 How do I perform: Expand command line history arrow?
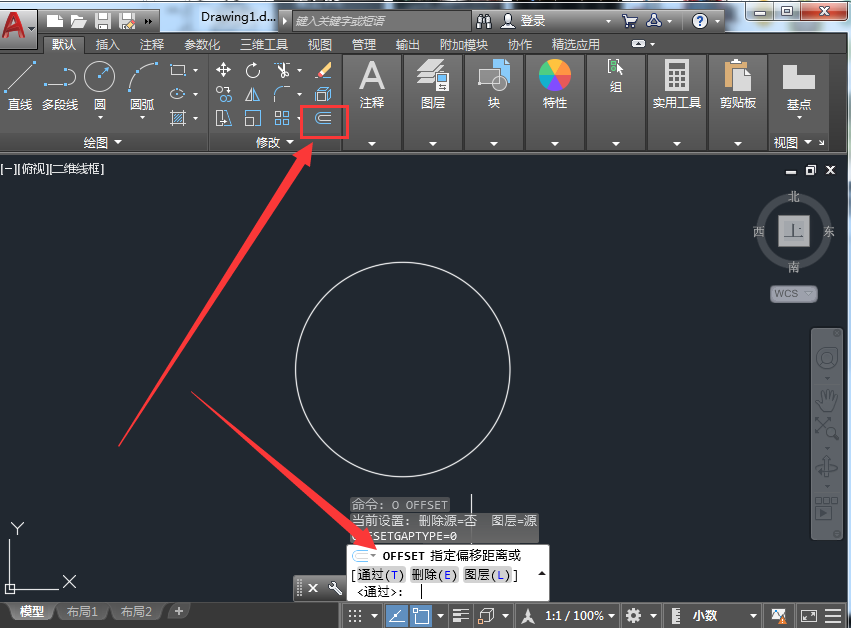[541, 573]
